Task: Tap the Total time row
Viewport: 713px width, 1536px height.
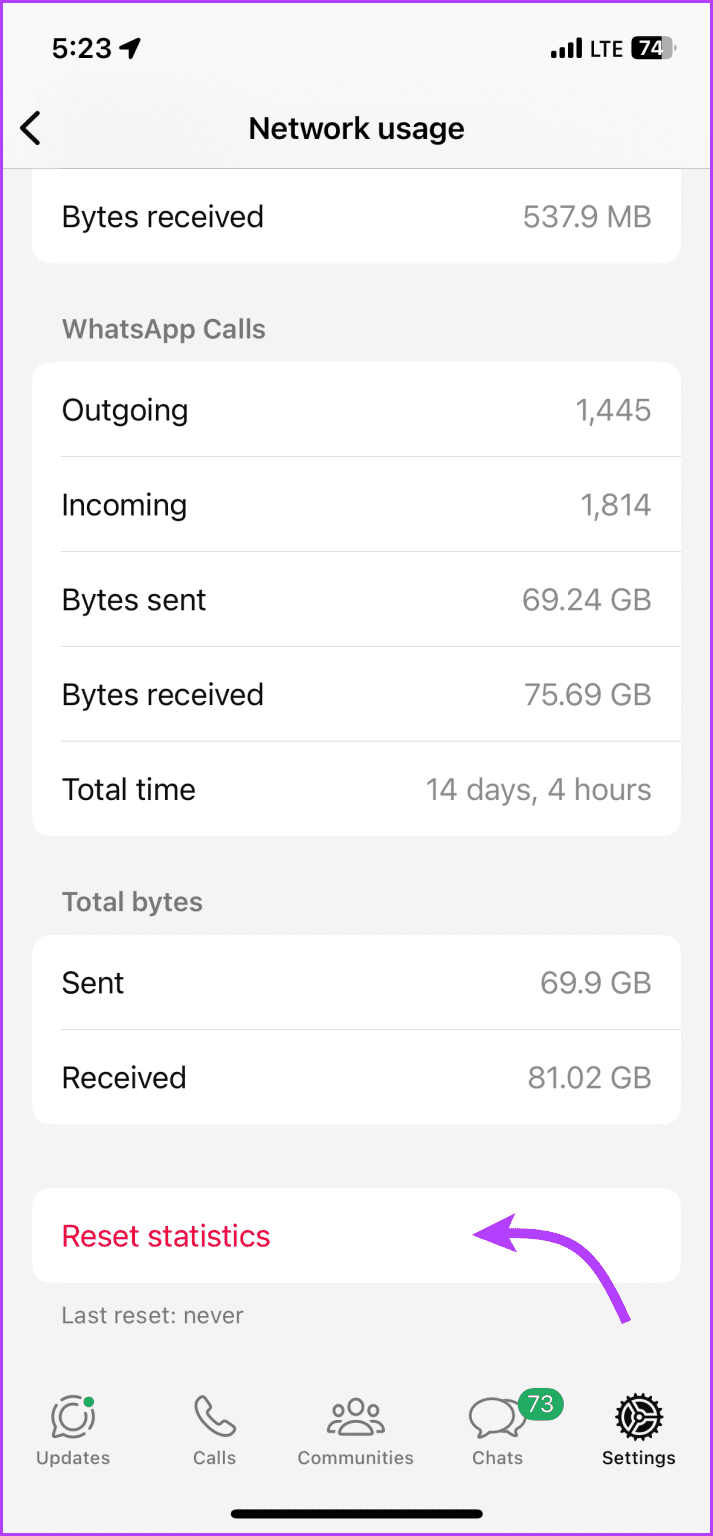Action: [x=356, y=789]
